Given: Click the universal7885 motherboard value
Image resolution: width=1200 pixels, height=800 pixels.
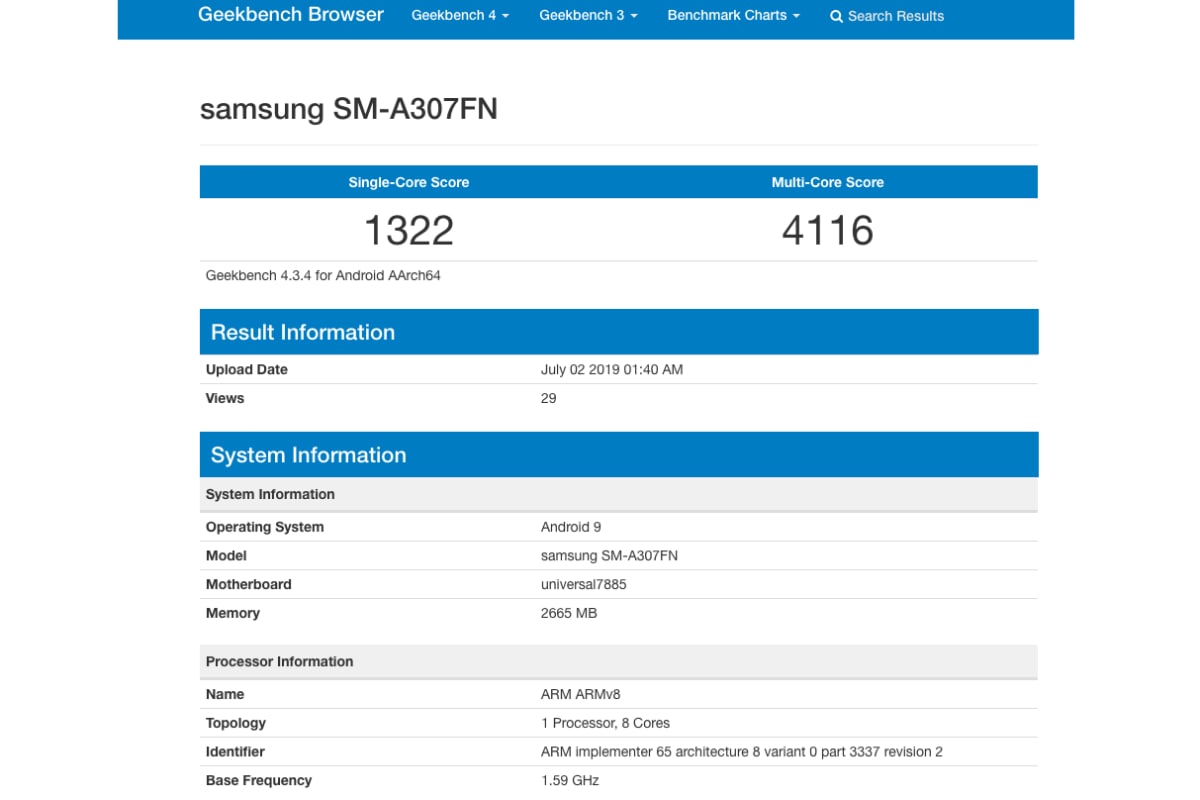Looking at the screenshot, I should (x=583, y=585).
